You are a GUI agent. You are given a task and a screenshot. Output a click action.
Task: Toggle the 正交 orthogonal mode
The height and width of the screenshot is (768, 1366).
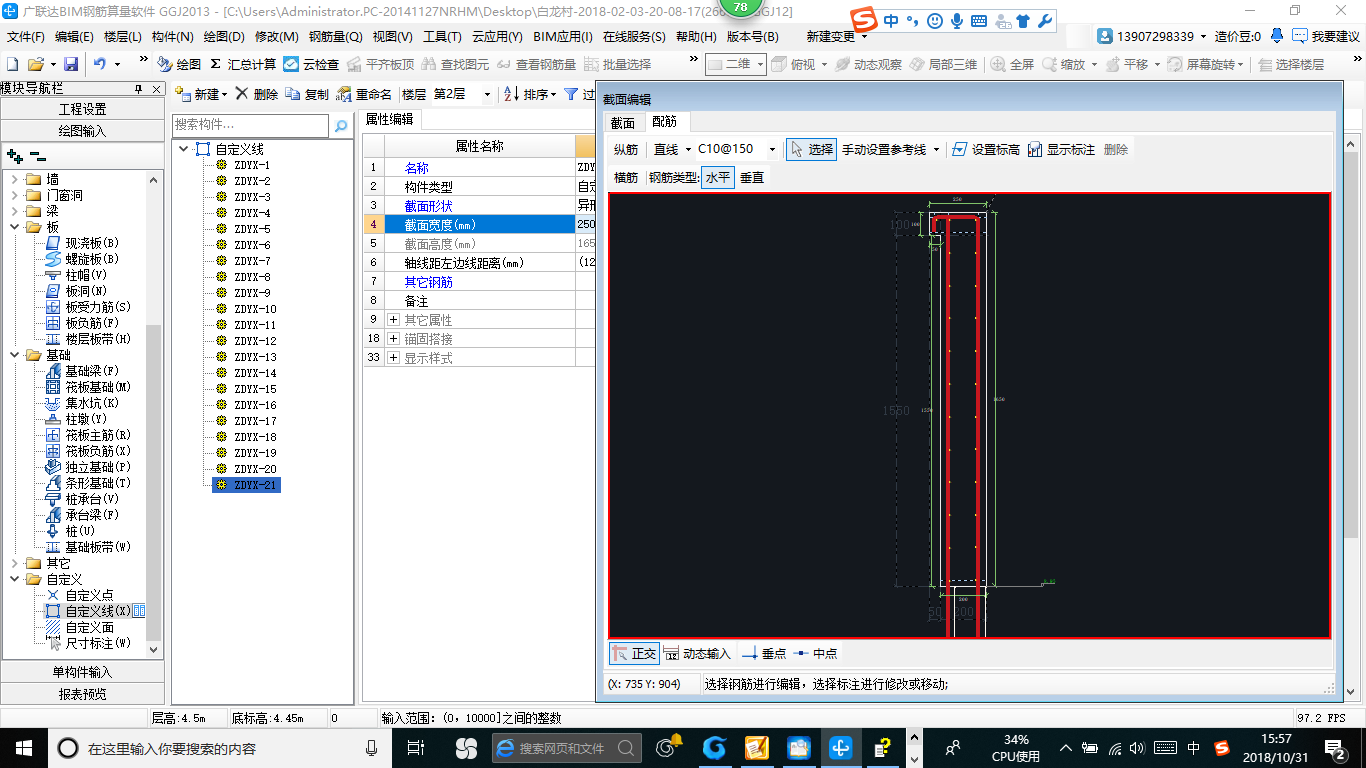point(635,653)
